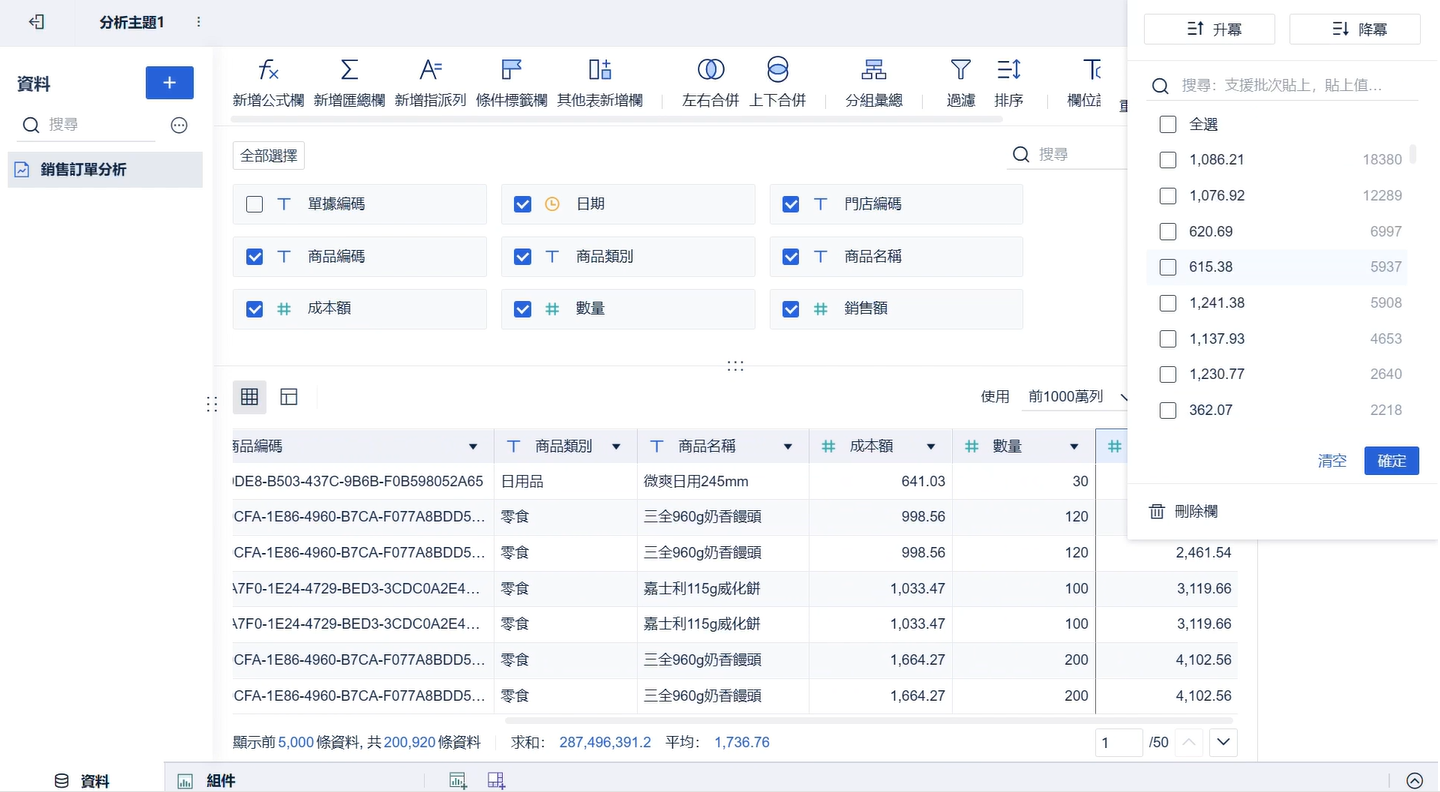Click 新增指派列 assignment tool

coord(430,82)
